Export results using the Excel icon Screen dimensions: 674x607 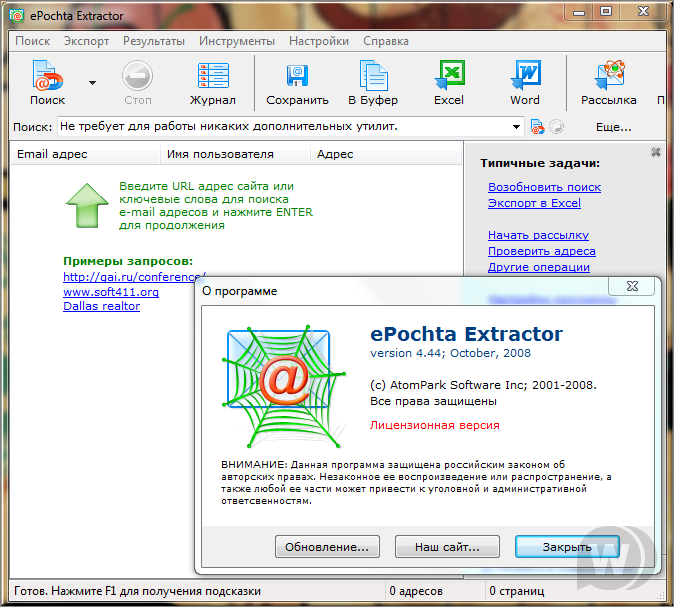pos(449,83)
